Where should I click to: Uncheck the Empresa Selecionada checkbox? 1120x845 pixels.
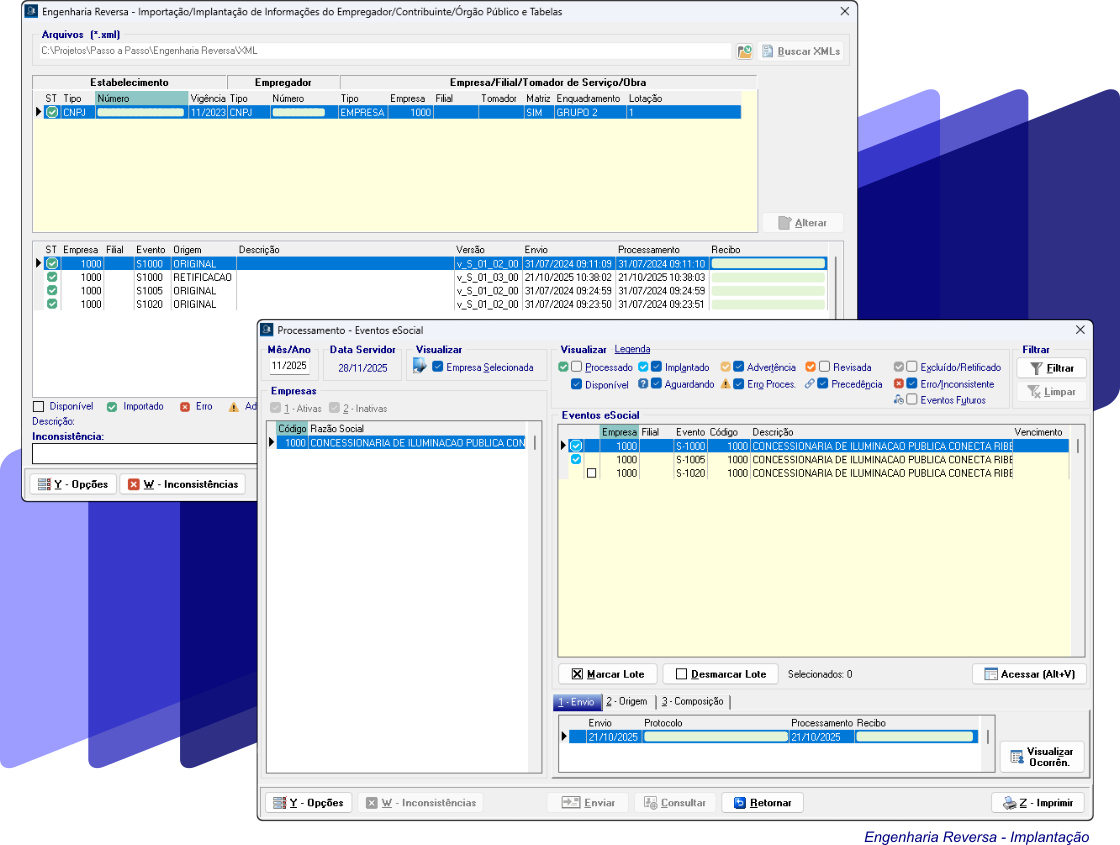(x=438, y=367)
